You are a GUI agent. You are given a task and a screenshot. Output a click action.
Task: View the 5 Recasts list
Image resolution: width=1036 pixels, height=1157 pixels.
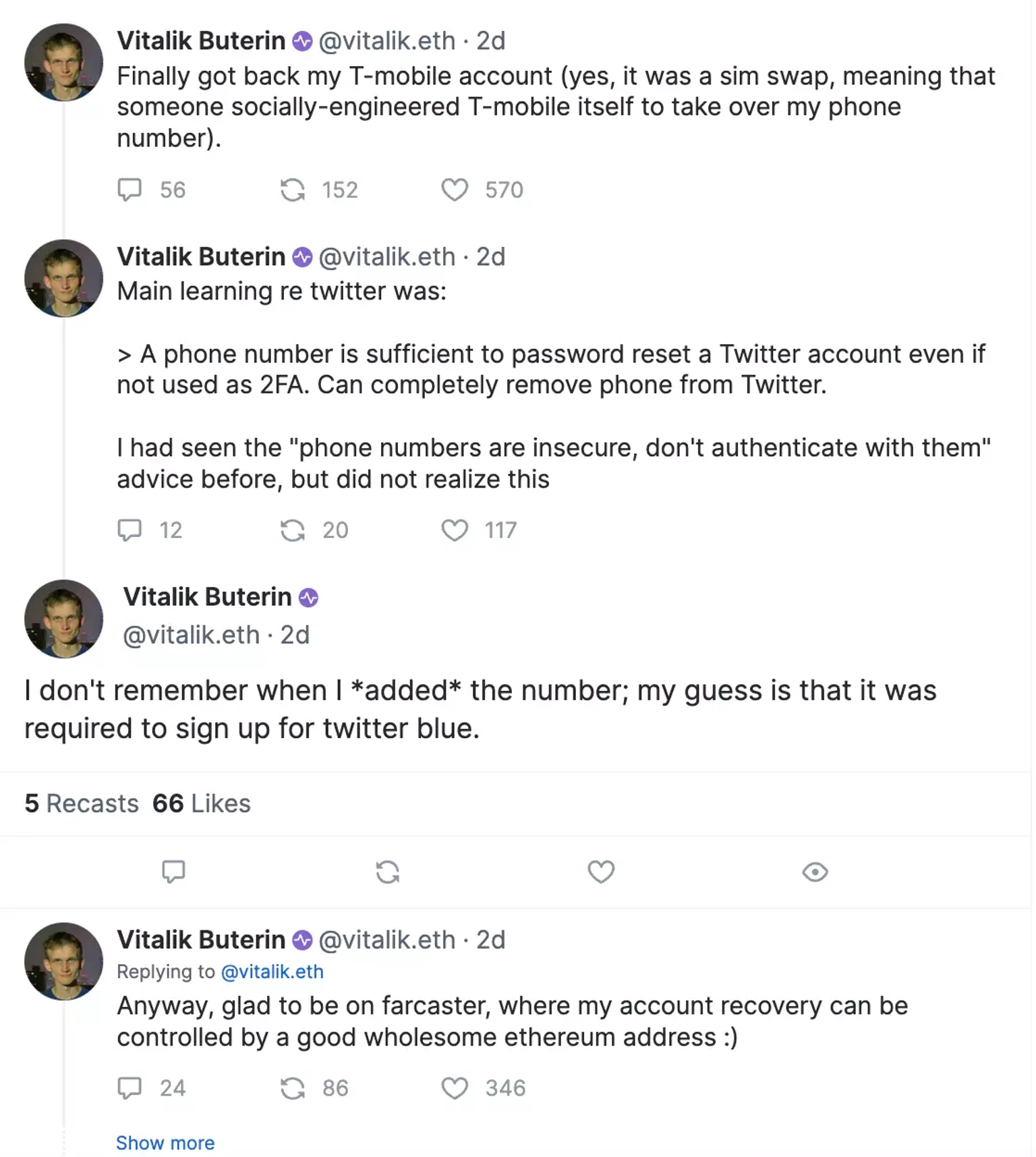point(82,803)
